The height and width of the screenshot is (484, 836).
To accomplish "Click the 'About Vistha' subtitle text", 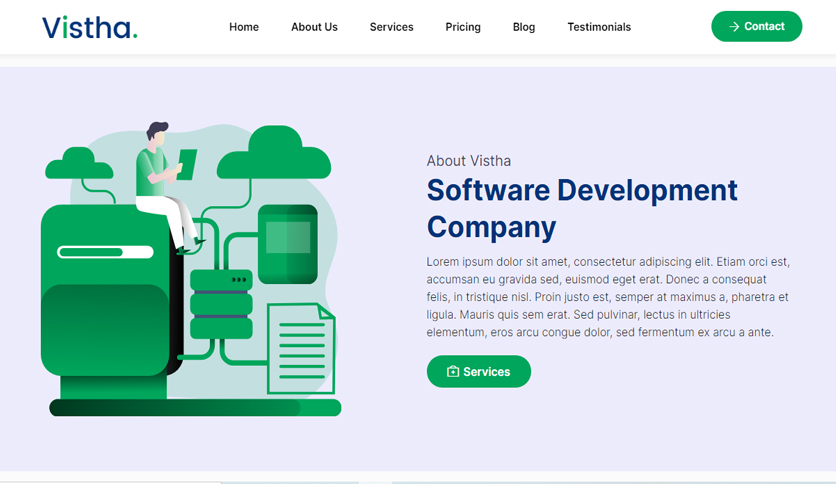I will (469, 161).
